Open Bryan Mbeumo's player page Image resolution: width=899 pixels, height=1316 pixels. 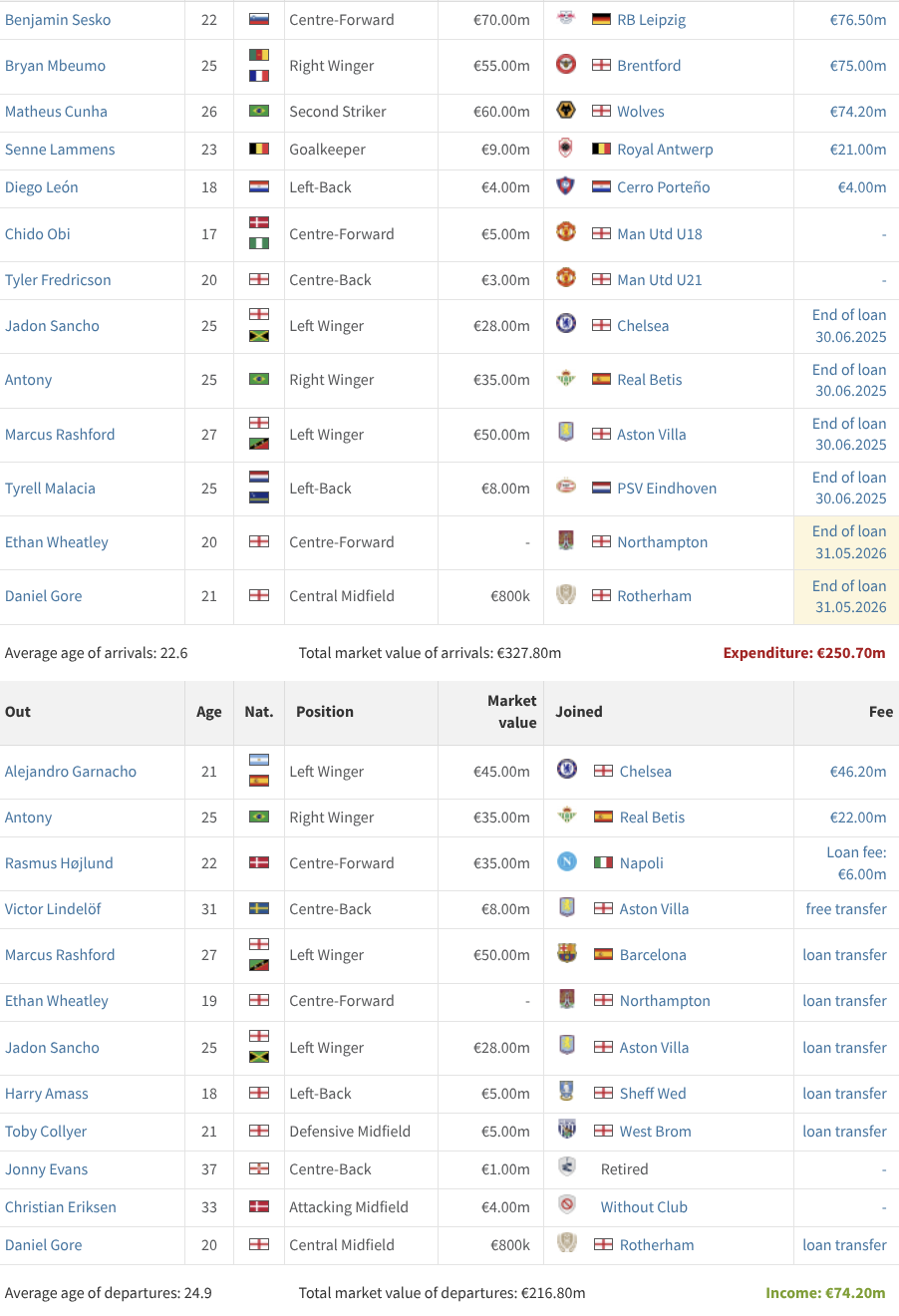(55, 66)
